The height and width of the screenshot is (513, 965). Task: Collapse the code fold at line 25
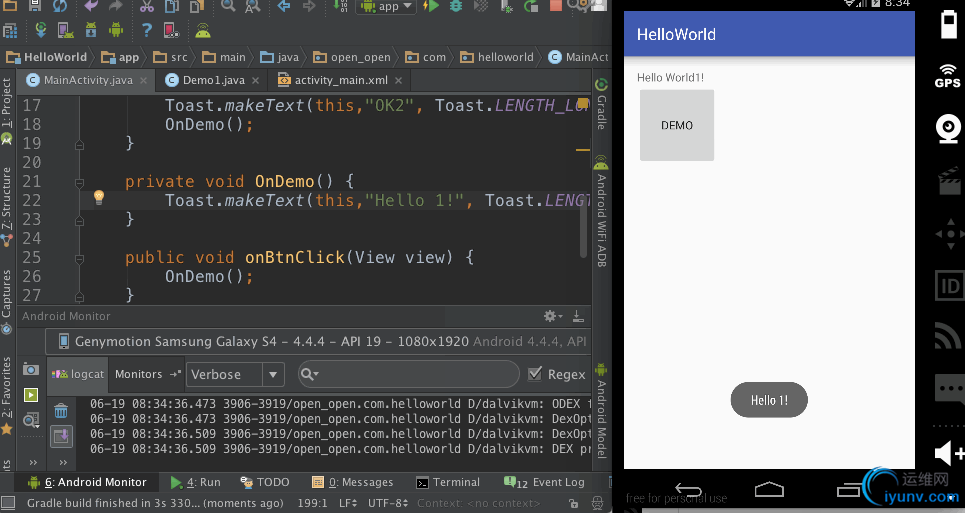(79, 259)
